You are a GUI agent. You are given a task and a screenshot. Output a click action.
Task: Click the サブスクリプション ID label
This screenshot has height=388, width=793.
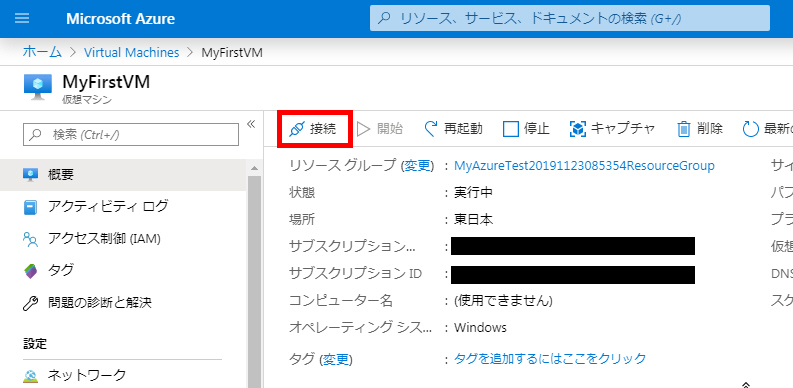355,274
